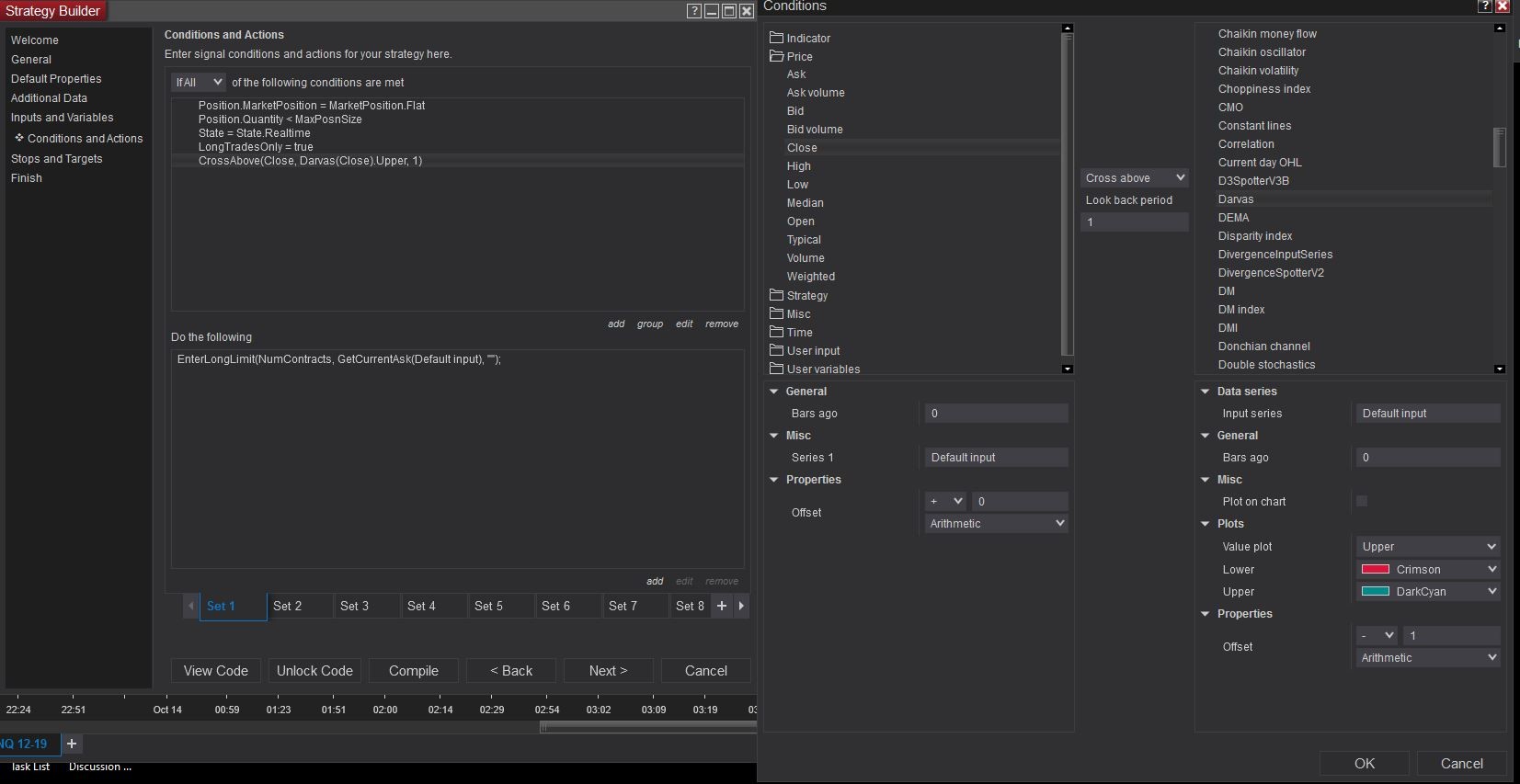Viewport: 1520px width, 784px height.
Task: Confirm the condition with the OK button
Action: (1365, 764)
